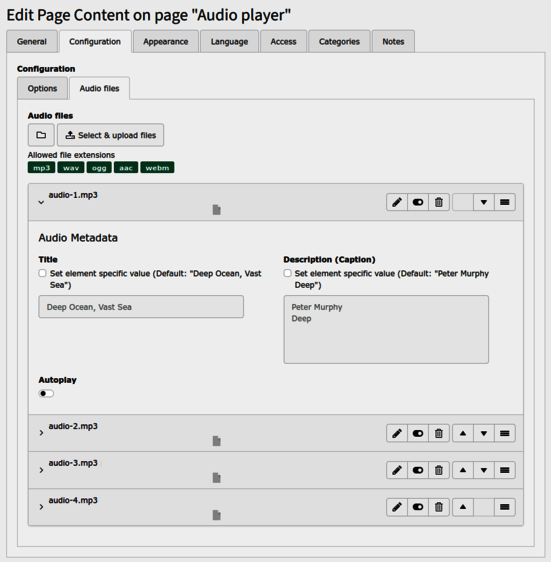
Task: Click the Deep Ocean, Vast Sea title field
Action: pos(141,307)
